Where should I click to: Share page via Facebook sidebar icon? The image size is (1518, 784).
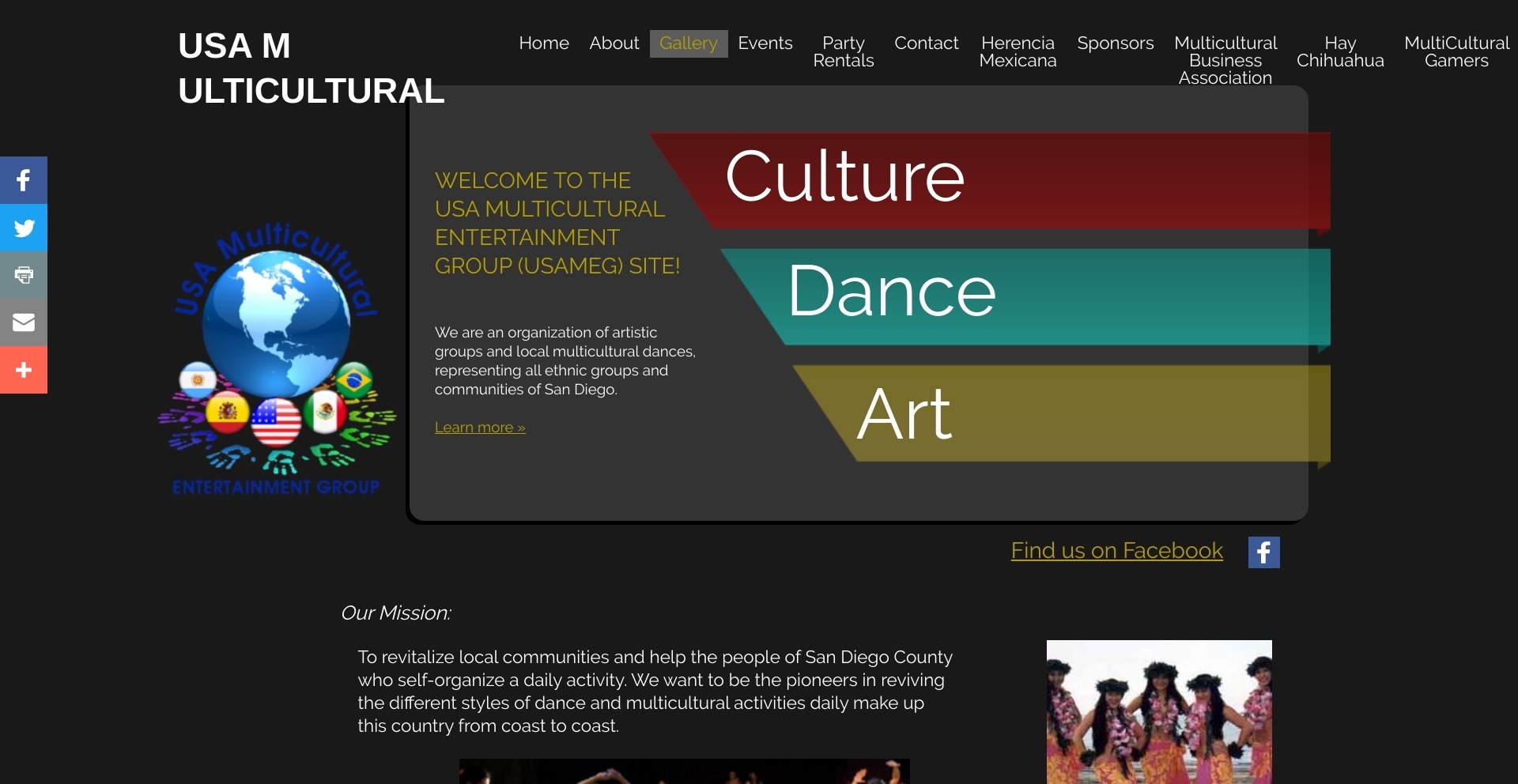24,180
